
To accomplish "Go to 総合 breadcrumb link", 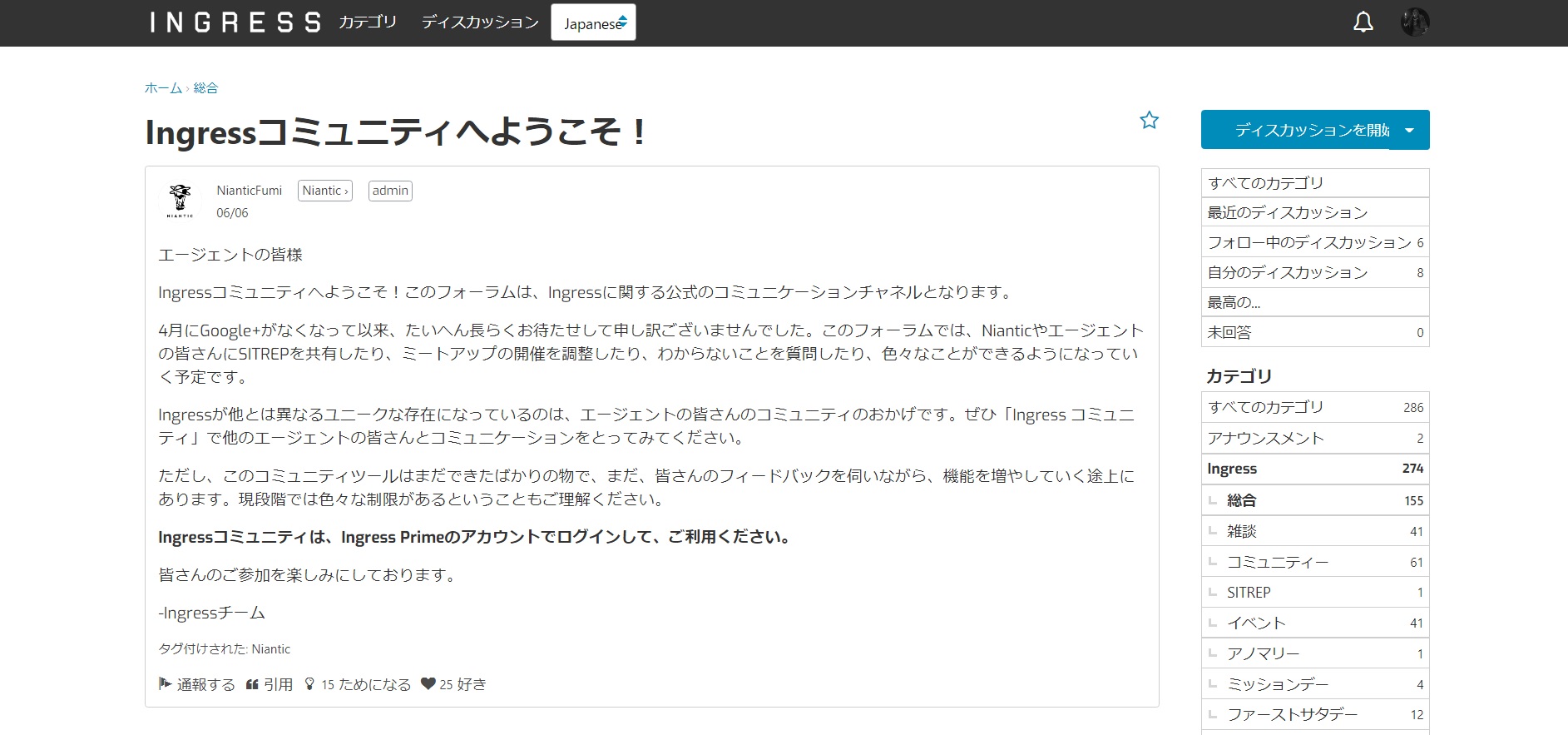I will [205, 88].
